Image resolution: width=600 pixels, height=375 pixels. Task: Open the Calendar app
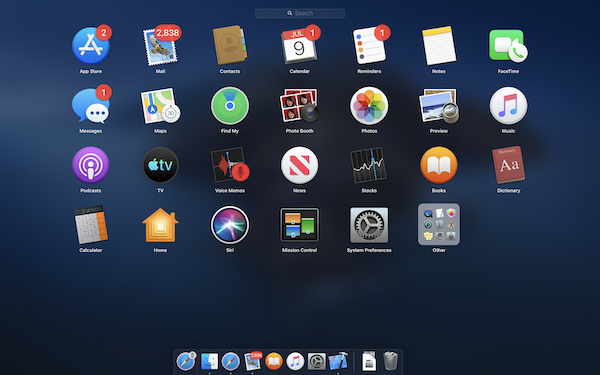point(300,46)
